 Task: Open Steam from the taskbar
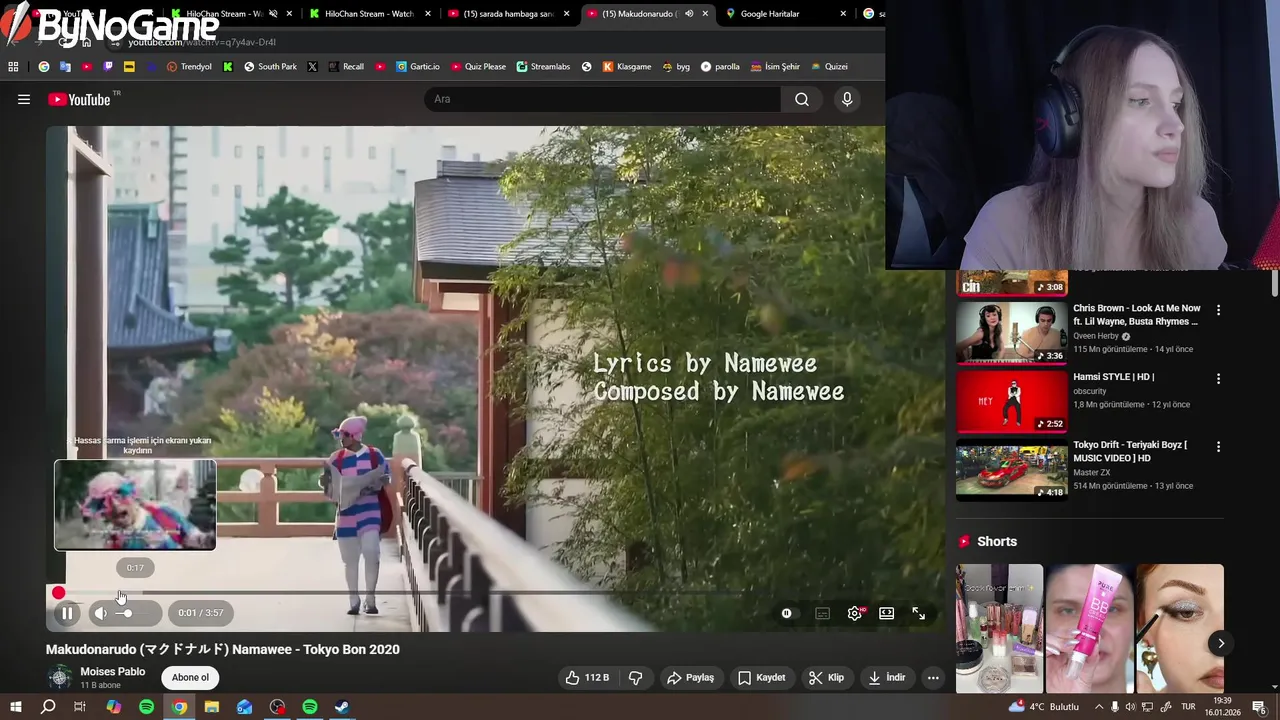[342, 707]
